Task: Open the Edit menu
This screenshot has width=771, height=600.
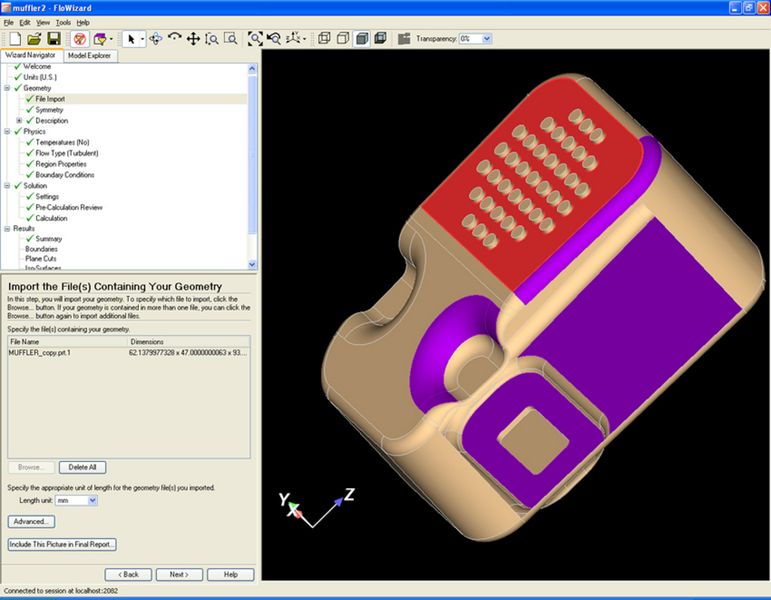Action: (25, 23)
